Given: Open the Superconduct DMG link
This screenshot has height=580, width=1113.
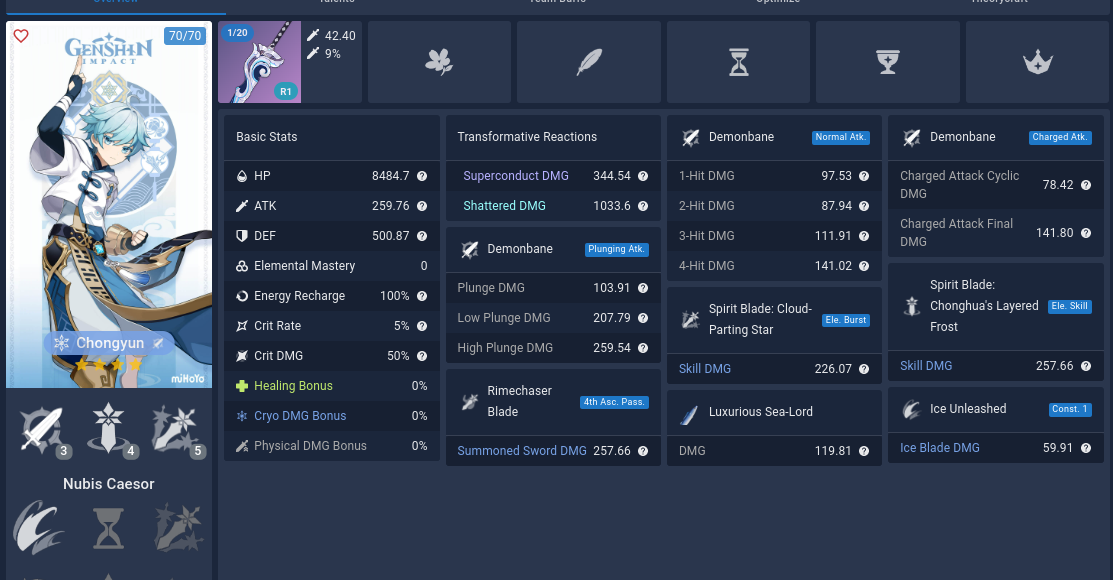Looking at the screenshot, I should click(515, 175).
